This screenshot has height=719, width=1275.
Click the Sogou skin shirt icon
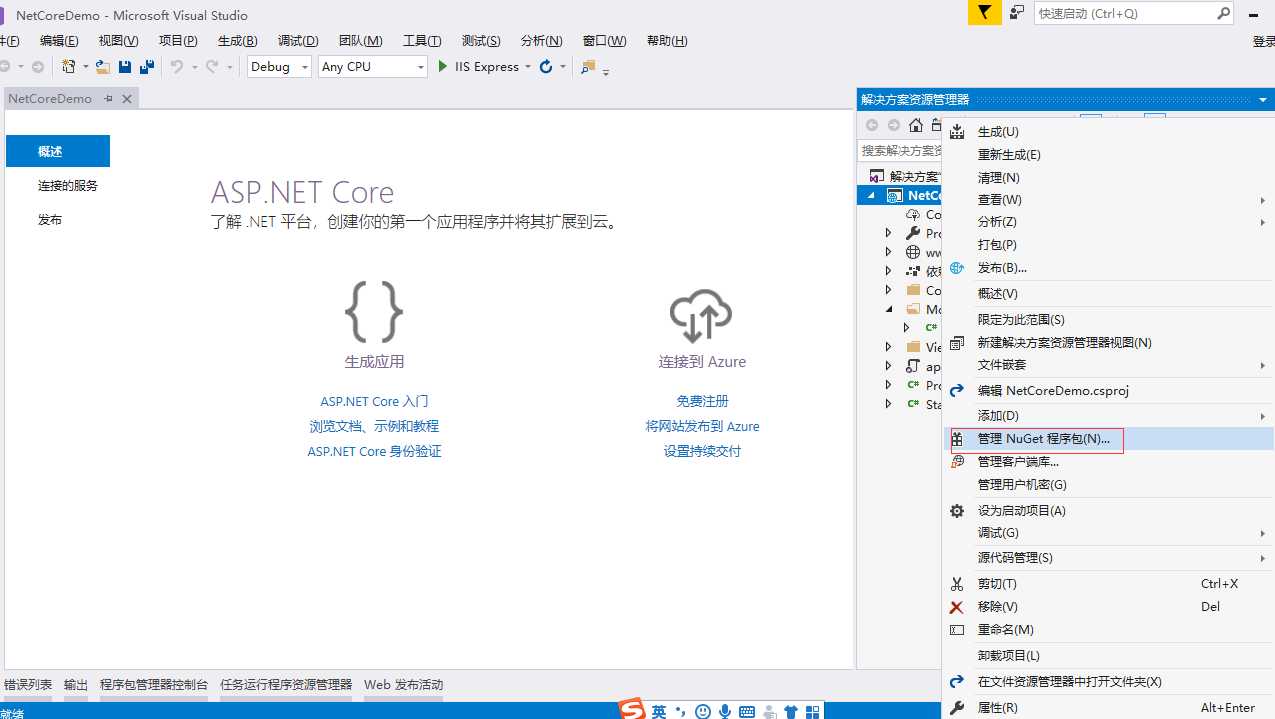[x=791, y=711]
